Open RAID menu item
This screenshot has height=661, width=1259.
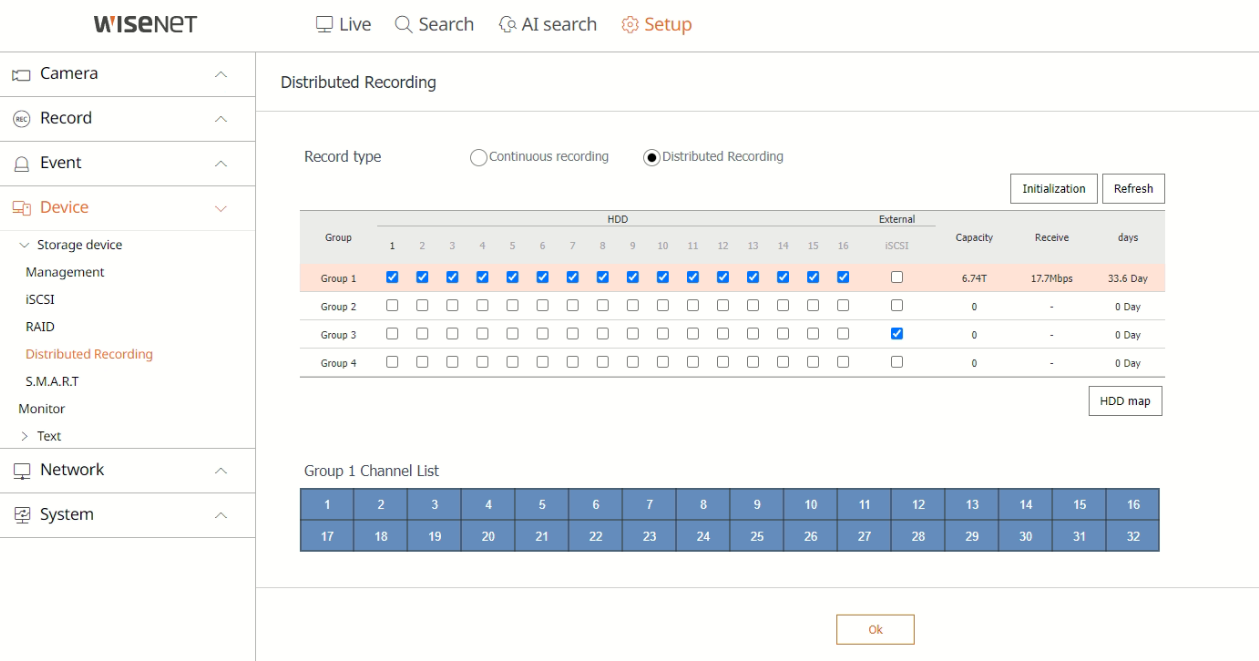(40, 327)
